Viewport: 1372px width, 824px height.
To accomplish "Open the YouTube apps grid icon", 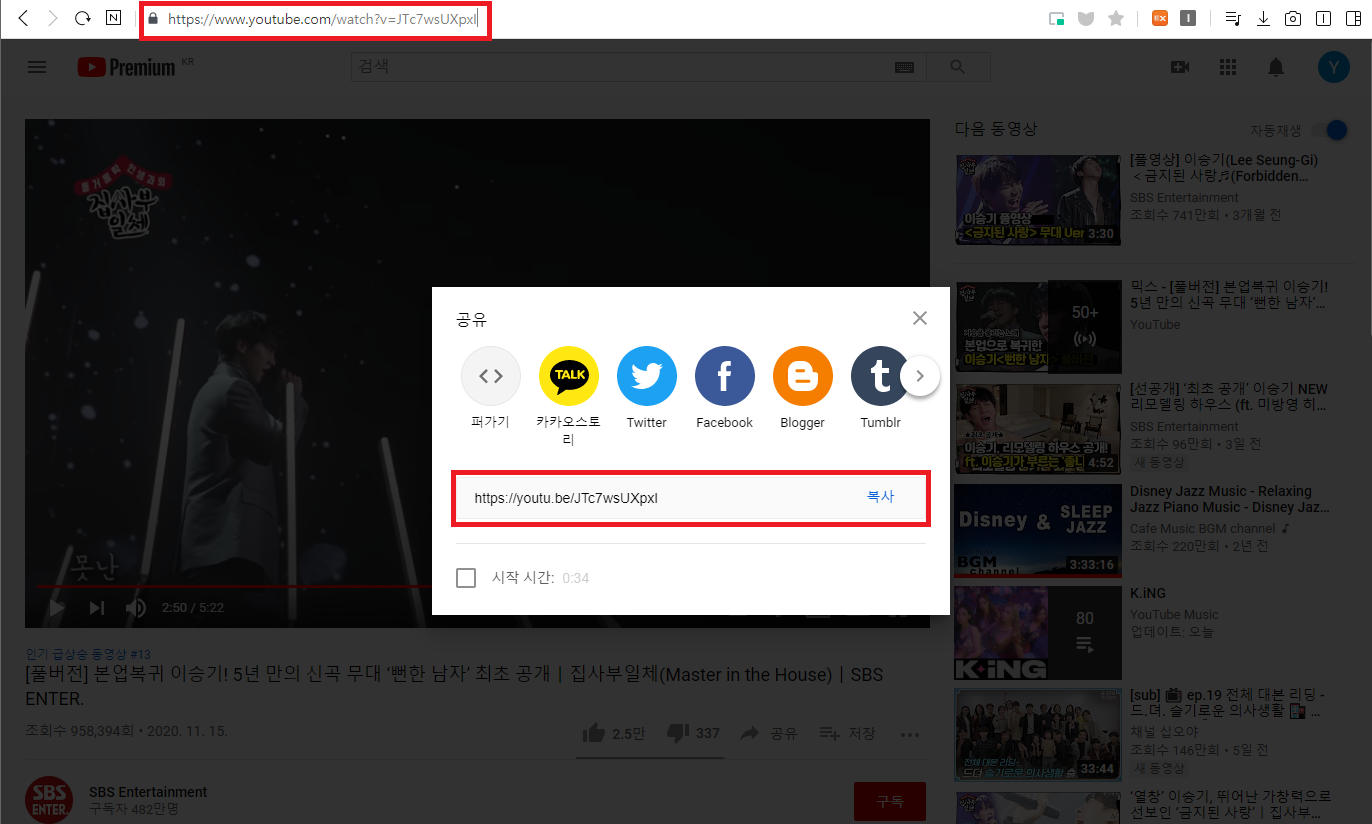I will tap(1228, 67).
